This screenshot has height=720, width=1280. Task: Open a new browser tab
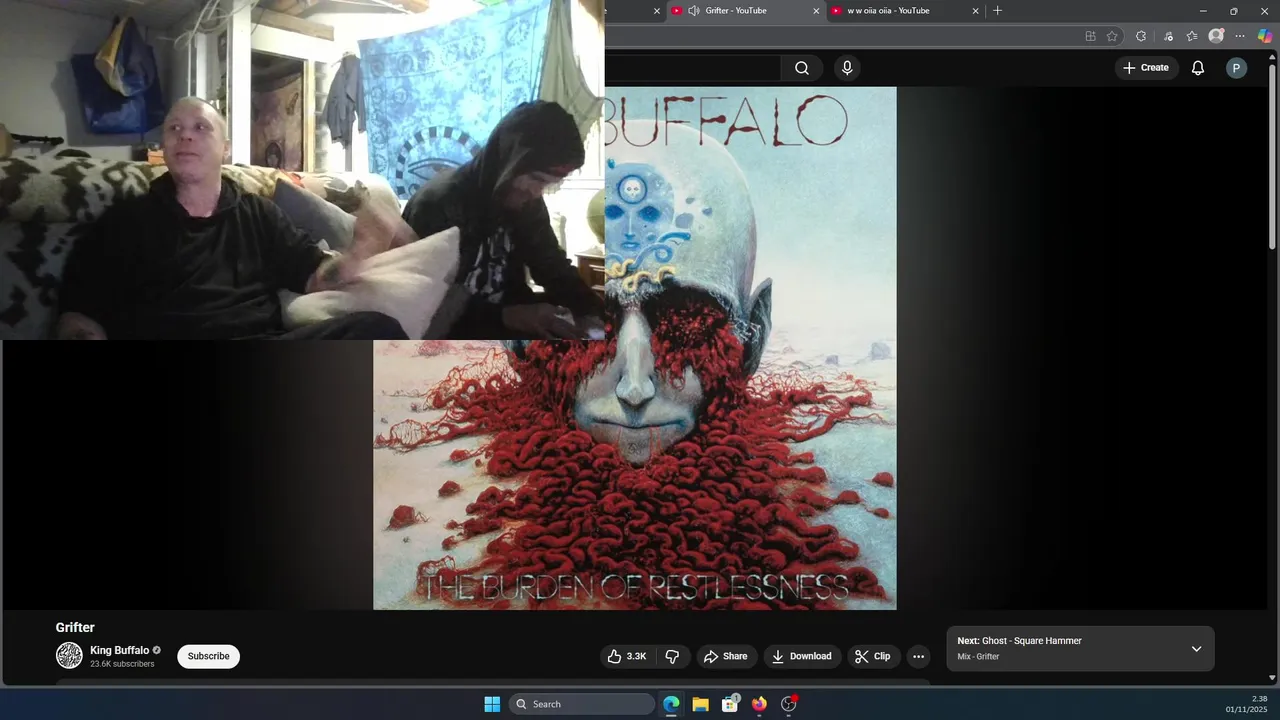(997, 11)
